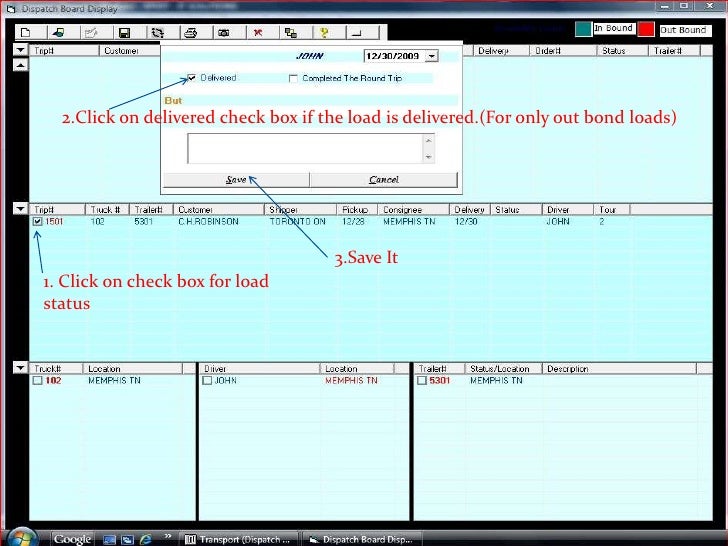Viewport: 728px width, 546px height.
Task: Click the printer toolbar icon
Action: tap(190, 32)
